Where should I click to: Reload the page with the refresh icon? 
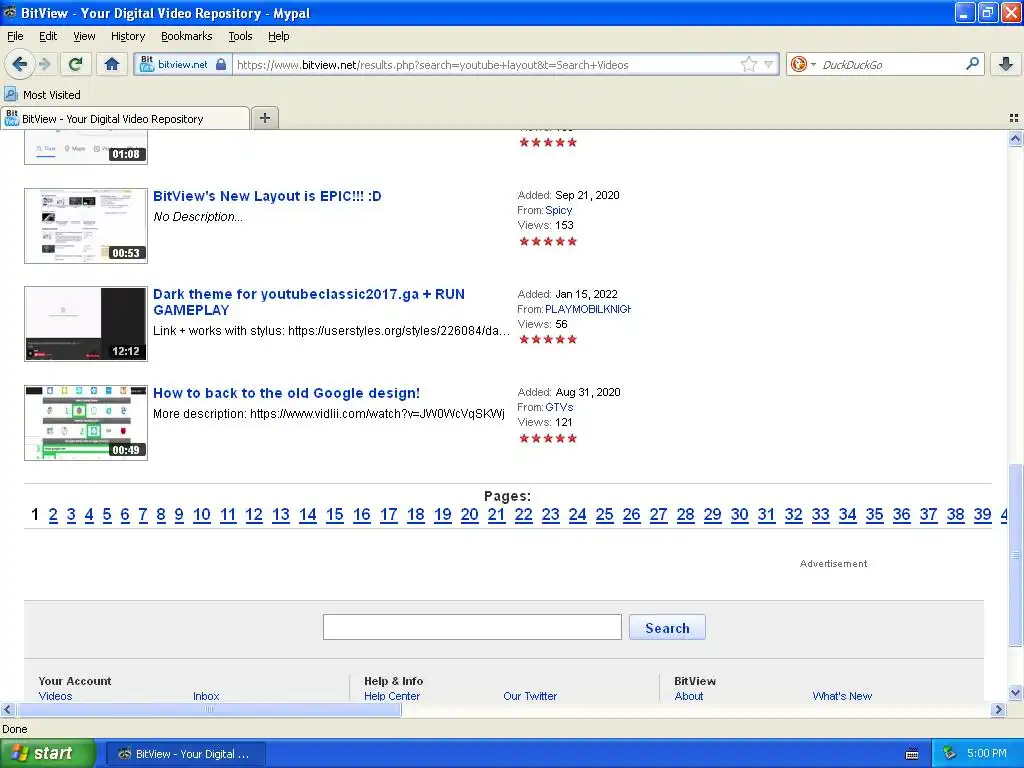76,64
